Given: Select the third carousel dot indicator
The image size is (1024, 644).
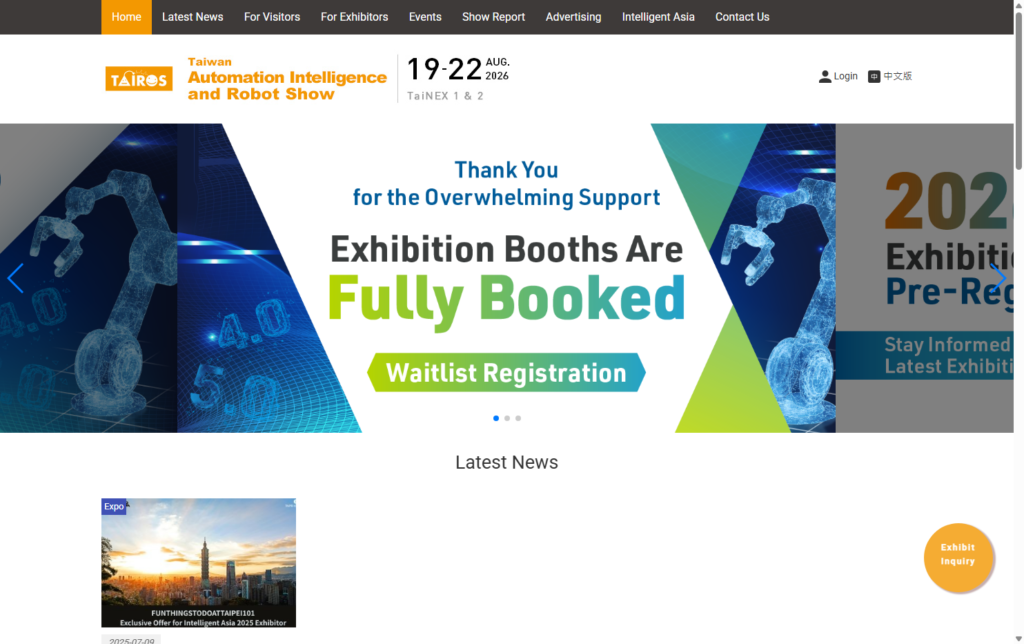Looking at the screenshot, I should (518, 418).
